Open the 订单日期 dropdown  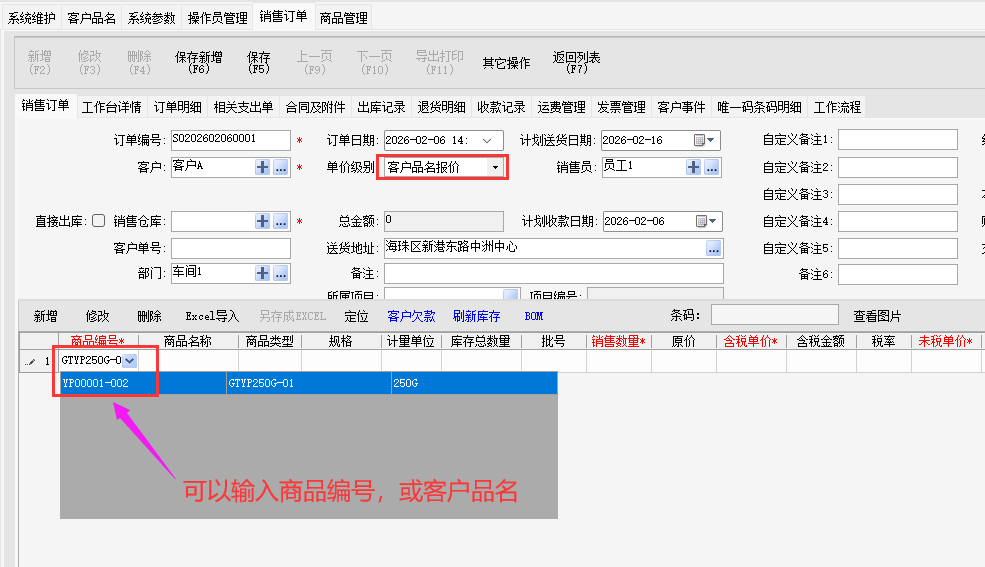click(488, 141)
